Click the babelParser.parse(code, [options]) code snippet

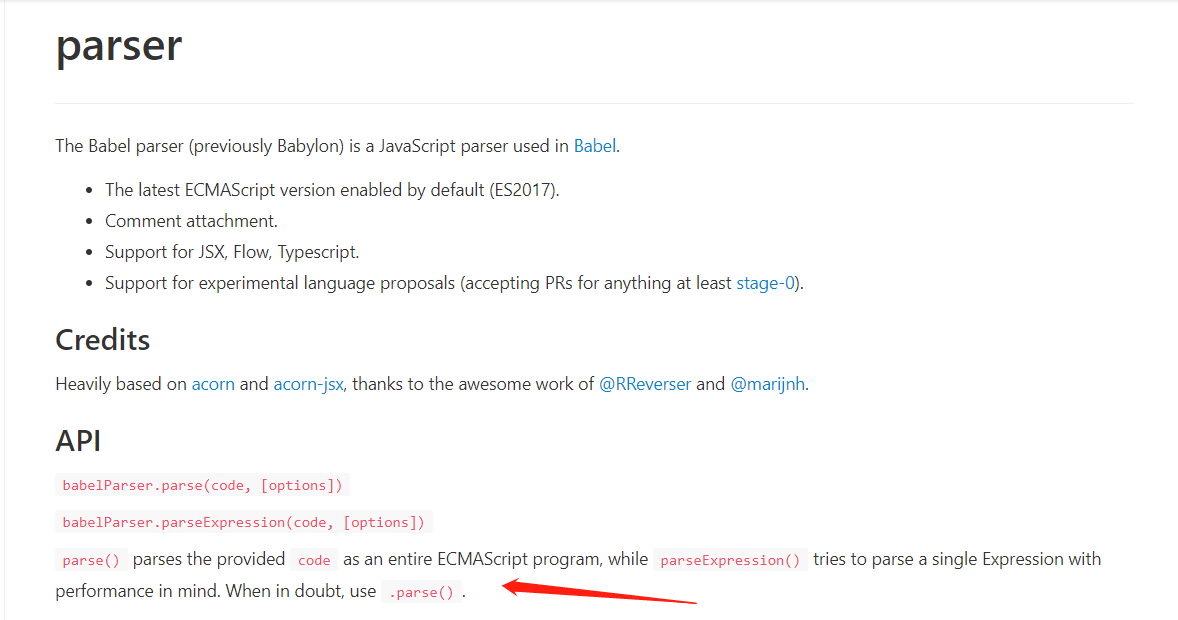pos(202,485)
